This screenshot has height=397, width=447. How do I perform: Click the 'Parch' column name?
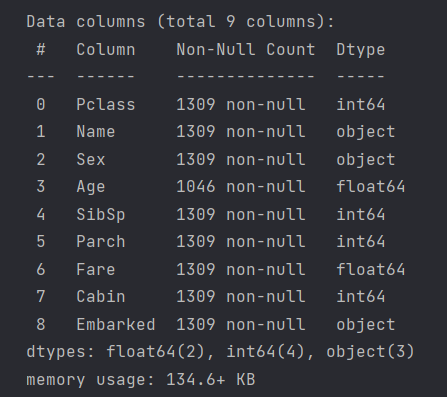101,242
